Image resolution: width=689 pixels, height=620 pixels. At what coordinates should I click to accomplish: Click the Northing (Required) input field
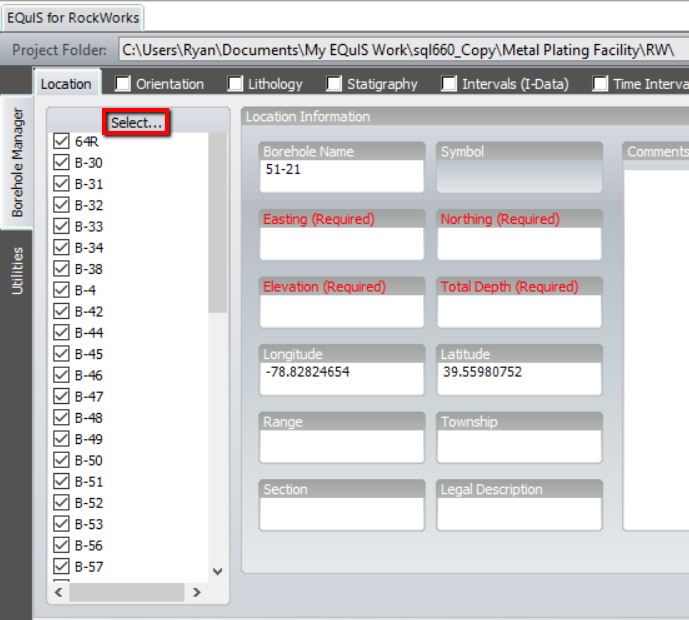[519, 244]
